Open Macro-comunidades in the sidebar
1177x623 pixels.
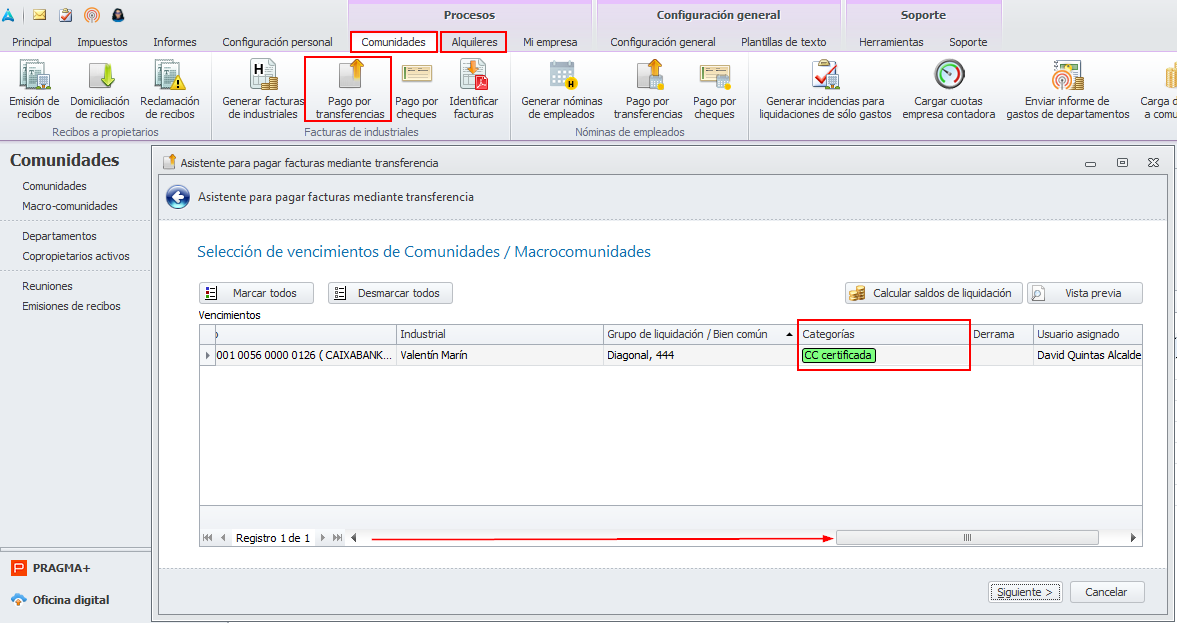[x=70, y=206]
